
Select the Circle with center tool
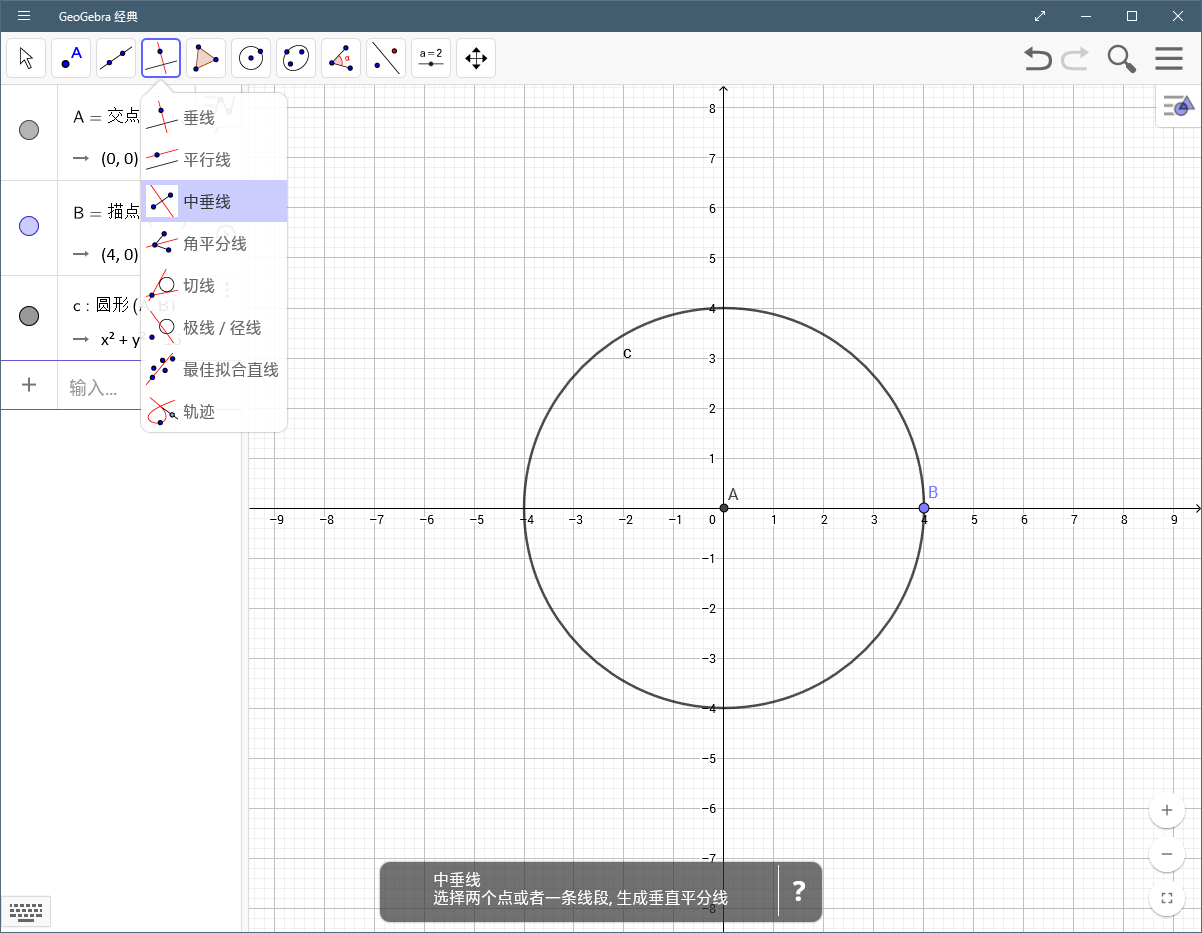(x=251, y=58)
